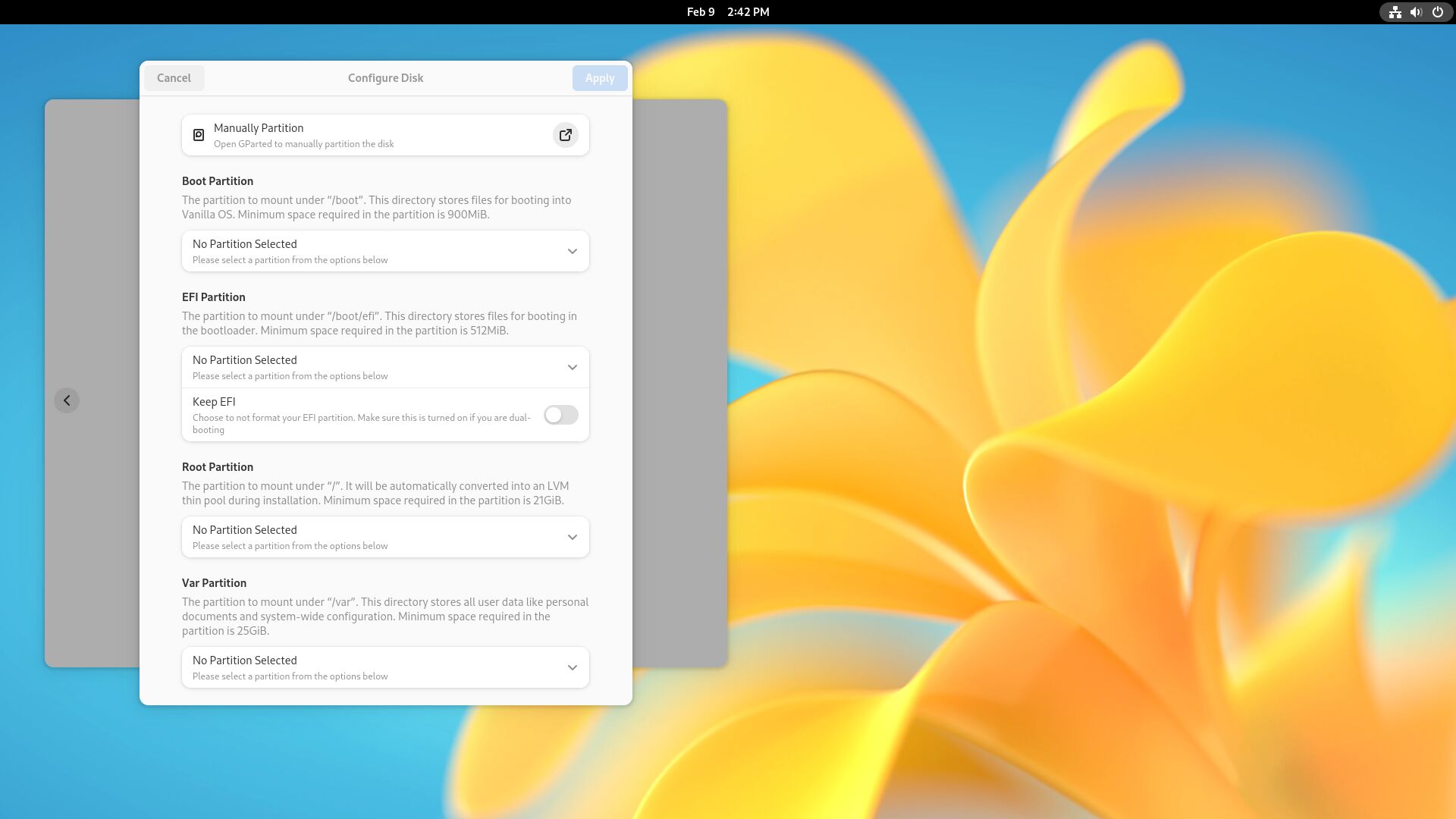Click the Keep EFI dual-booting description
Image resolution: width=1456 pixels, height=819 pixels.
[x=362, y=424]
